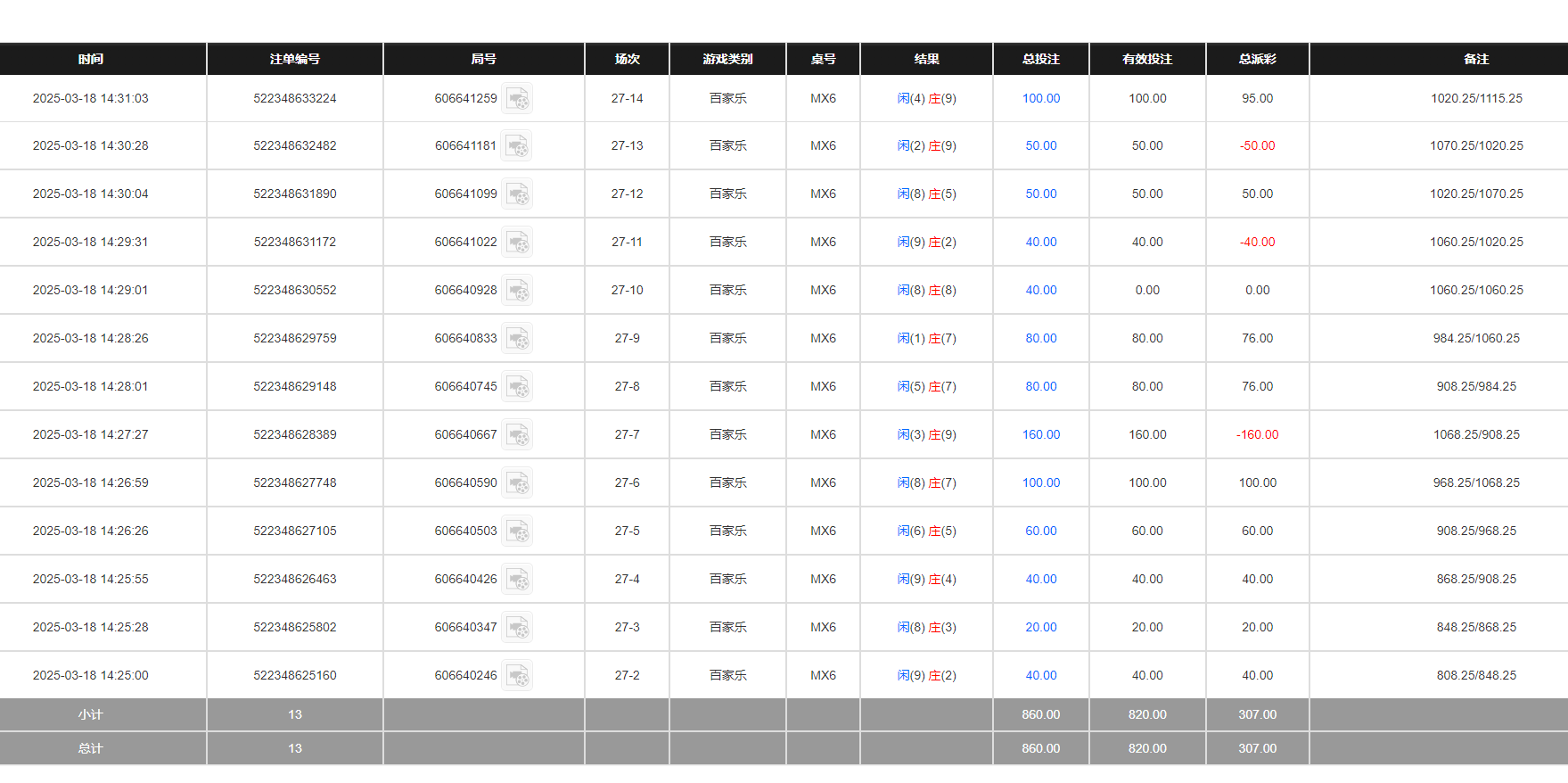Click the 160.00 total bet link
Image resolution: width=1568 pixels, height=783 pixels.
pos(1040,434)
